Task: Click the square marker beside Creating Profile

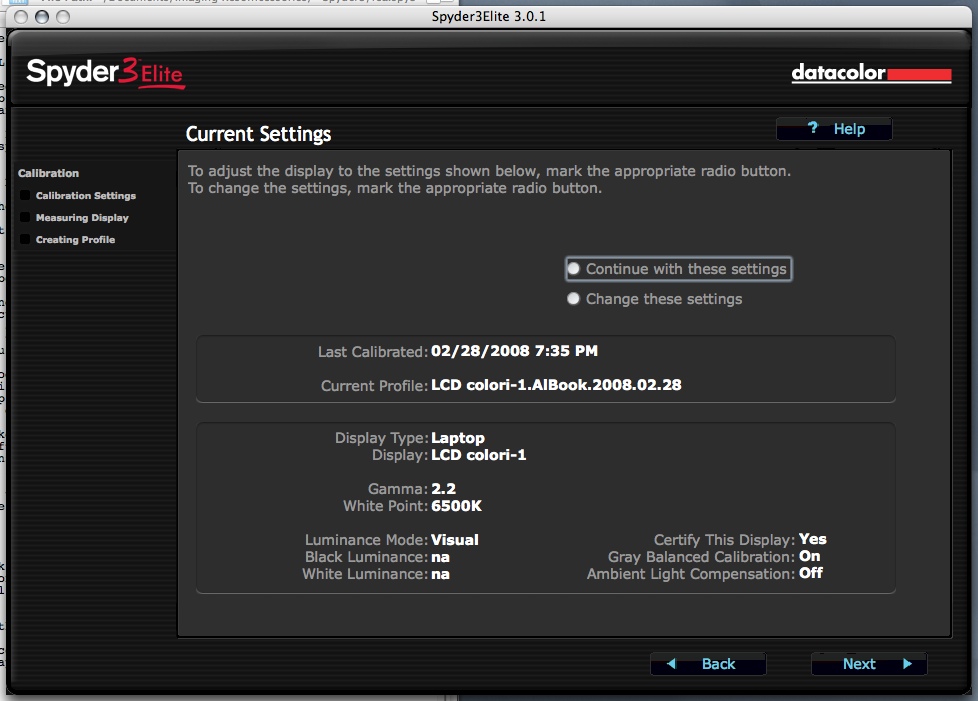Action: click(25, 240)
